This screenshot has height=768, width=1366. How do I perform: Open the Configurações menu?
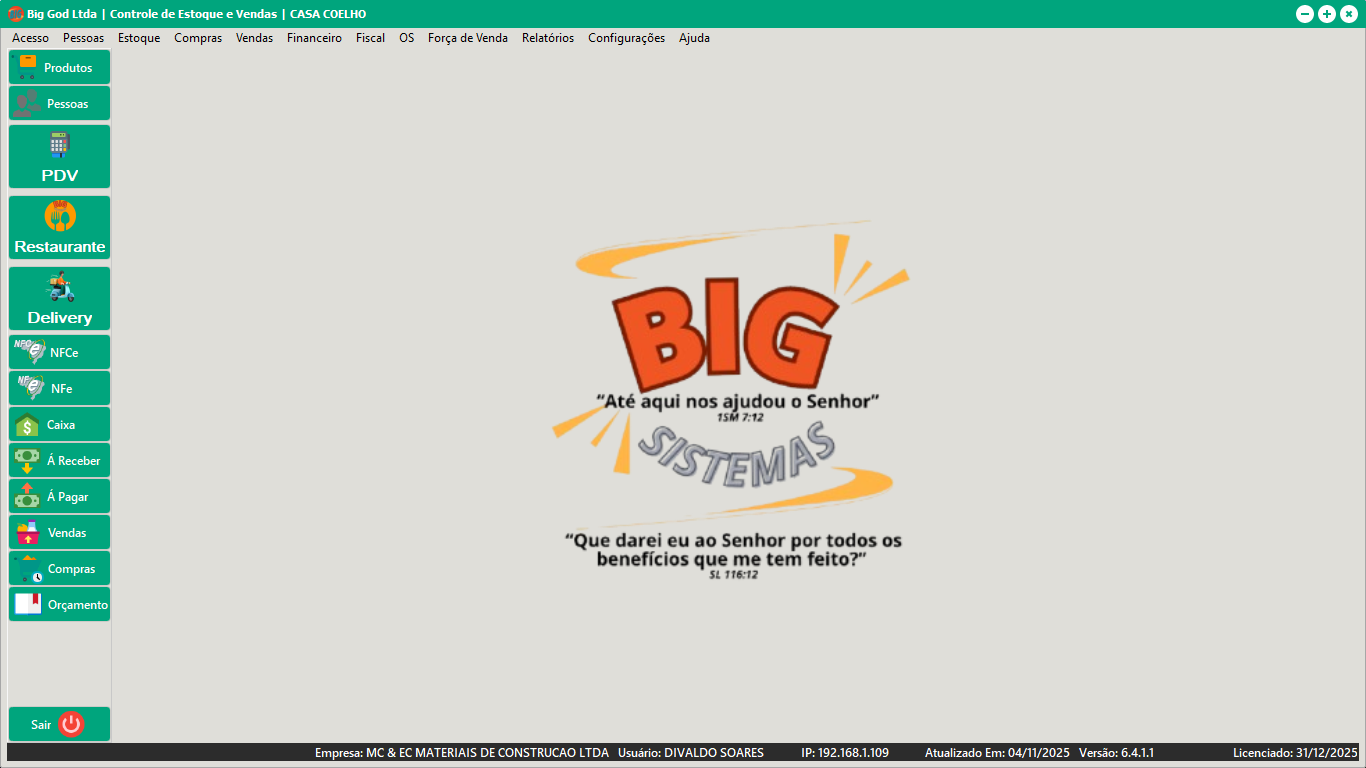[626, 38]
